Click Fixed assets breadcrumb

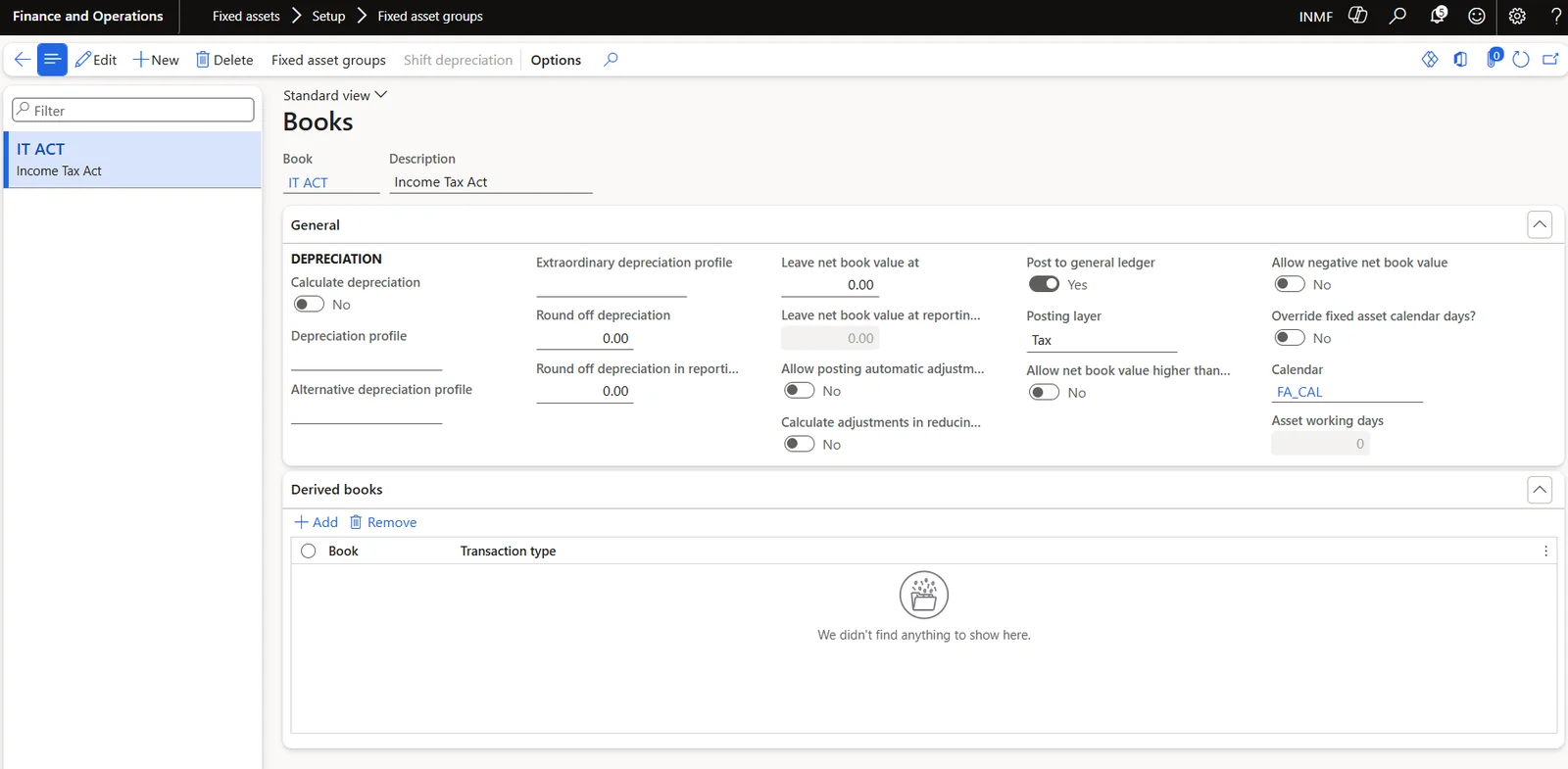click(x=246, y=16)
